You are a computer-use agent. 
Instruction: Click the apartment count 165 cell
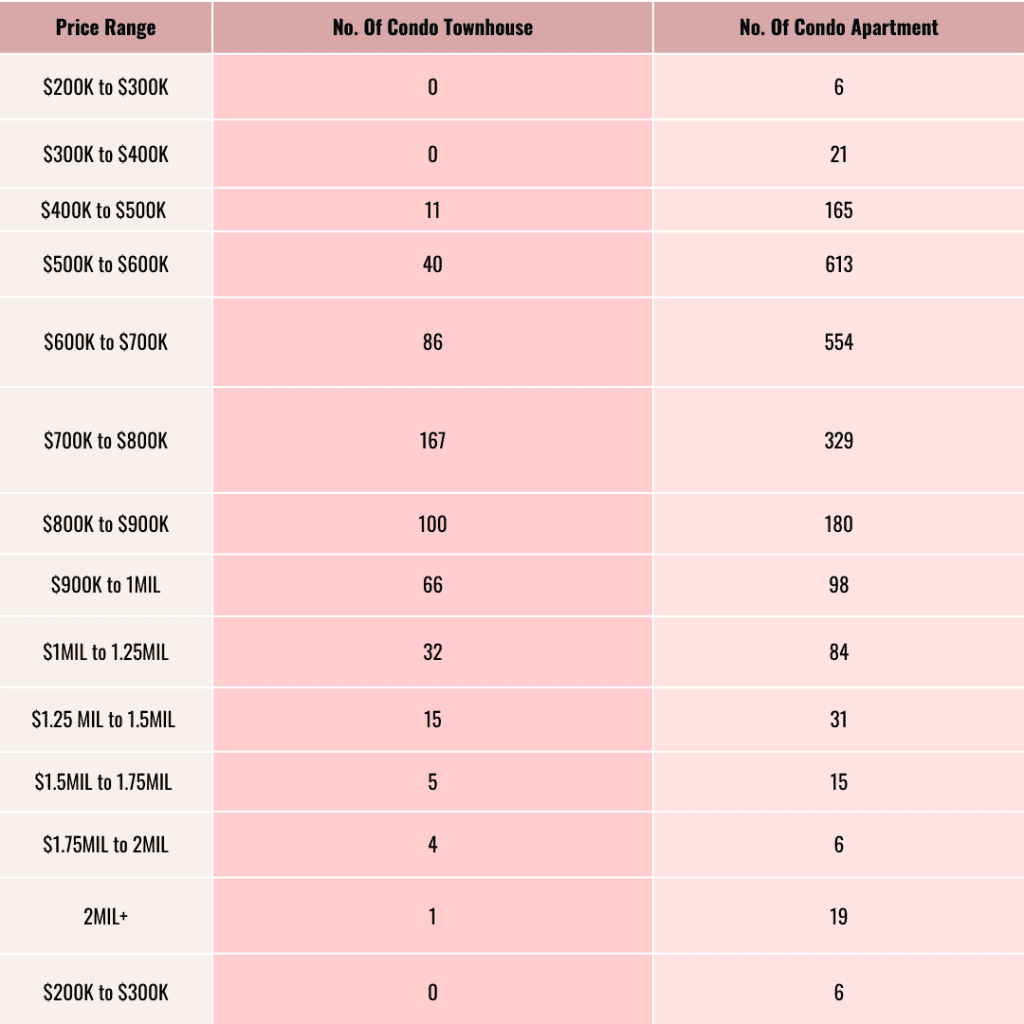(x=839, y=210)
